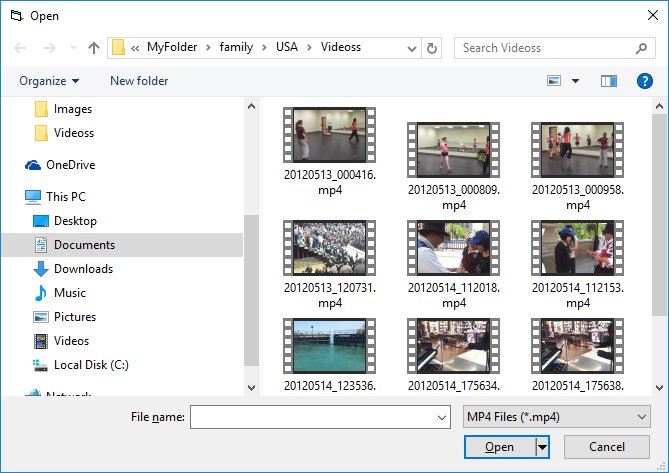669x473 pixels.
Task: Click the Forward navigation arrow
Action: (x=49, y=48)
